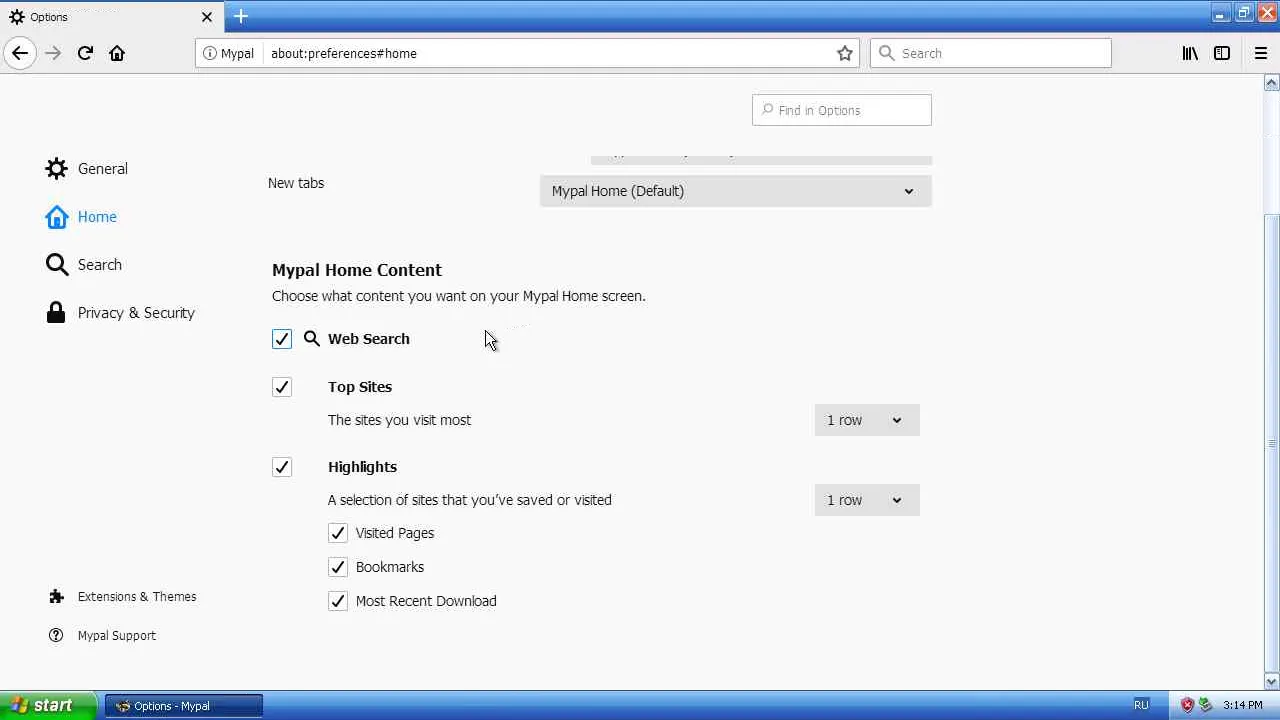Click the New tabs label
This screenshot has height=720, width=1280.
click(x=296, y=183)
